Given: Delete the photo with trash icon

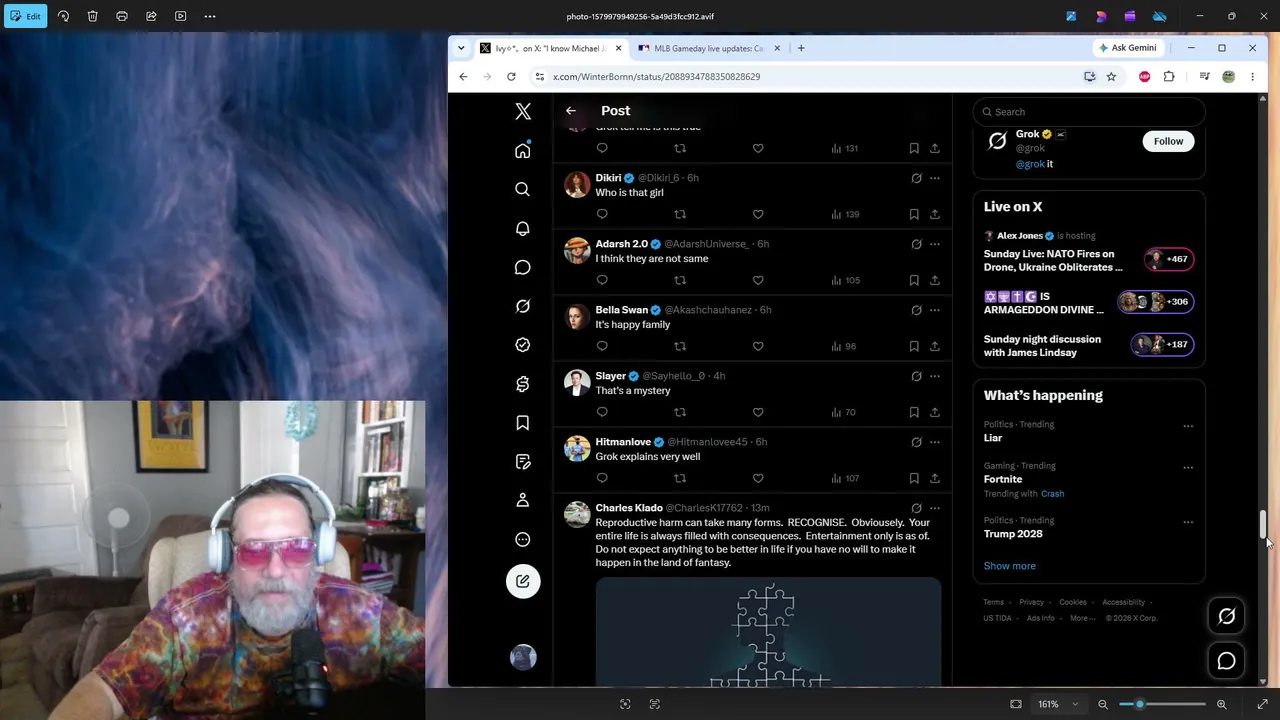Looking at the screenshot, I should [92, 16].
